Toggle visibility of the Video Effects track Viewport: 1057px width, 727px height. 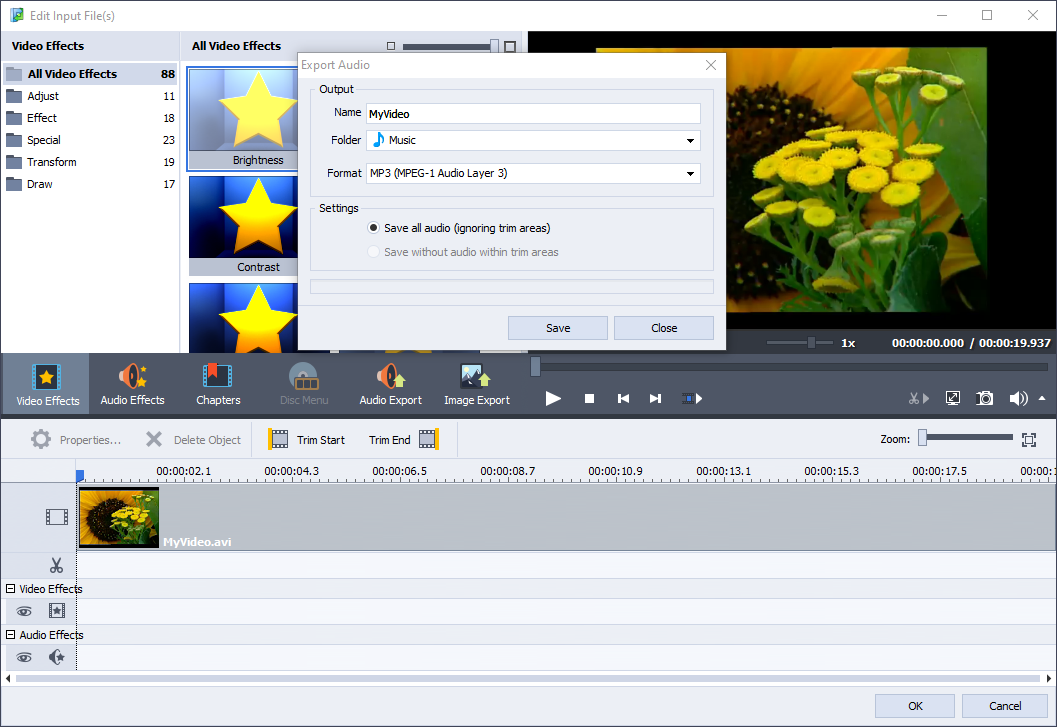[23, 611]
